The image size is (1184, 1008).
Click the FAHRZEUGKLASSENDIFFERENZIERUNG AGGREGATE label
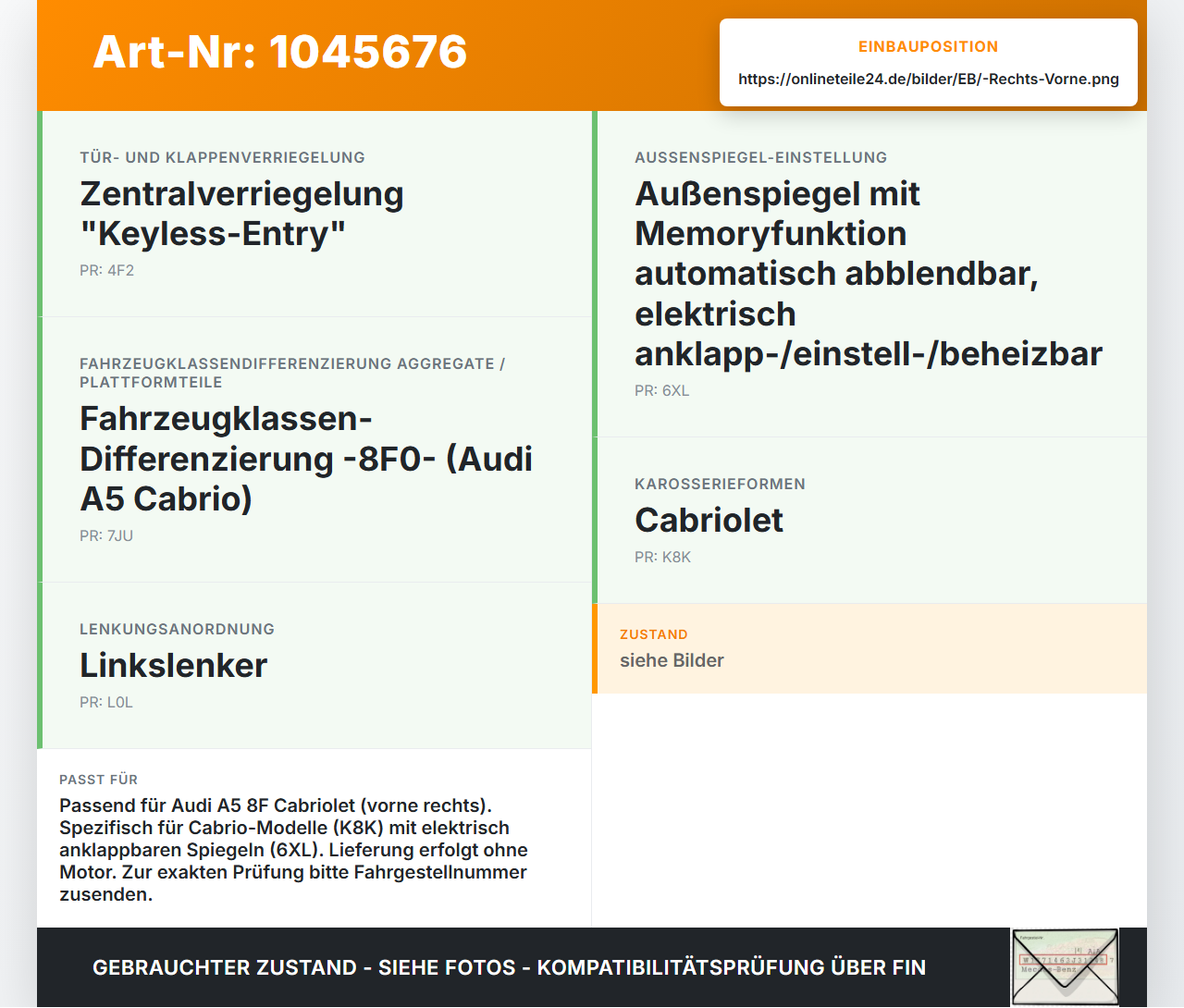[x=292, y=373]
